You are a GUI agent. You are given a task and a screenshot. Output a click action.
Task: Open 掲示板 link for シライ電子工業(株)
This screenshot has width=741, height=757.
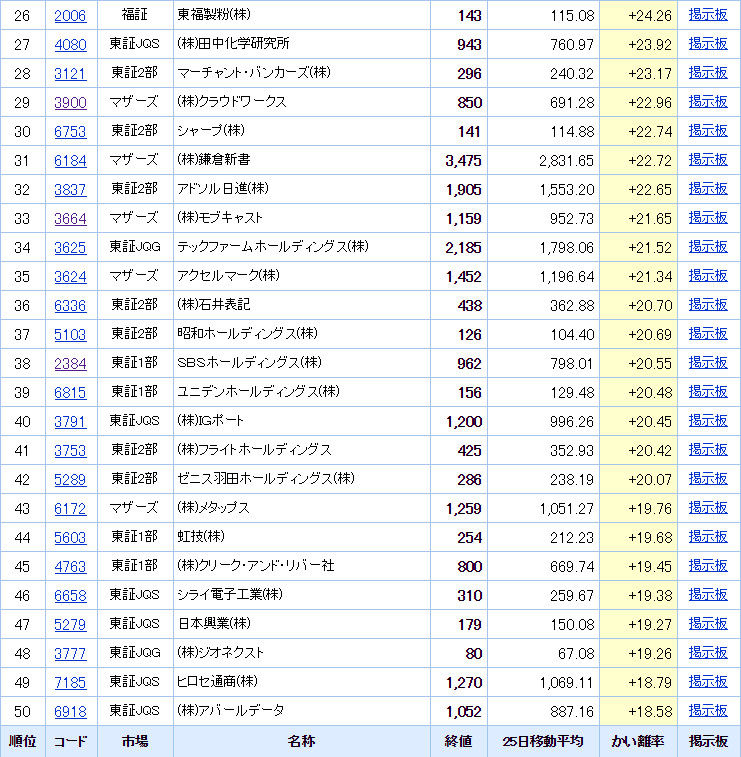[x=708, y=595]
